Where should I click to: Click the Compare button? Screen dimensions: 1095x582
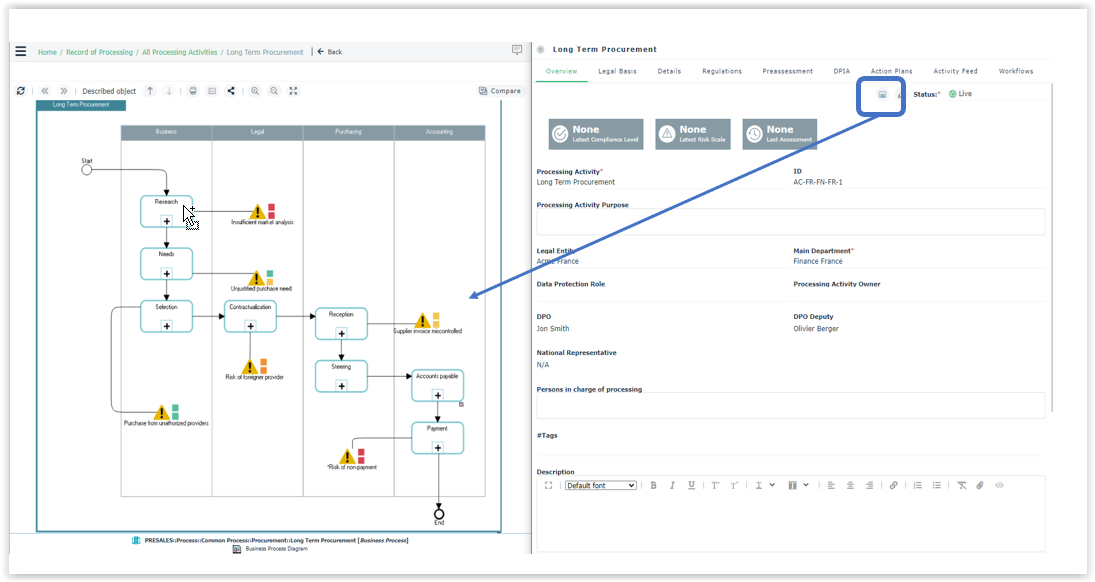coord(500,91)
